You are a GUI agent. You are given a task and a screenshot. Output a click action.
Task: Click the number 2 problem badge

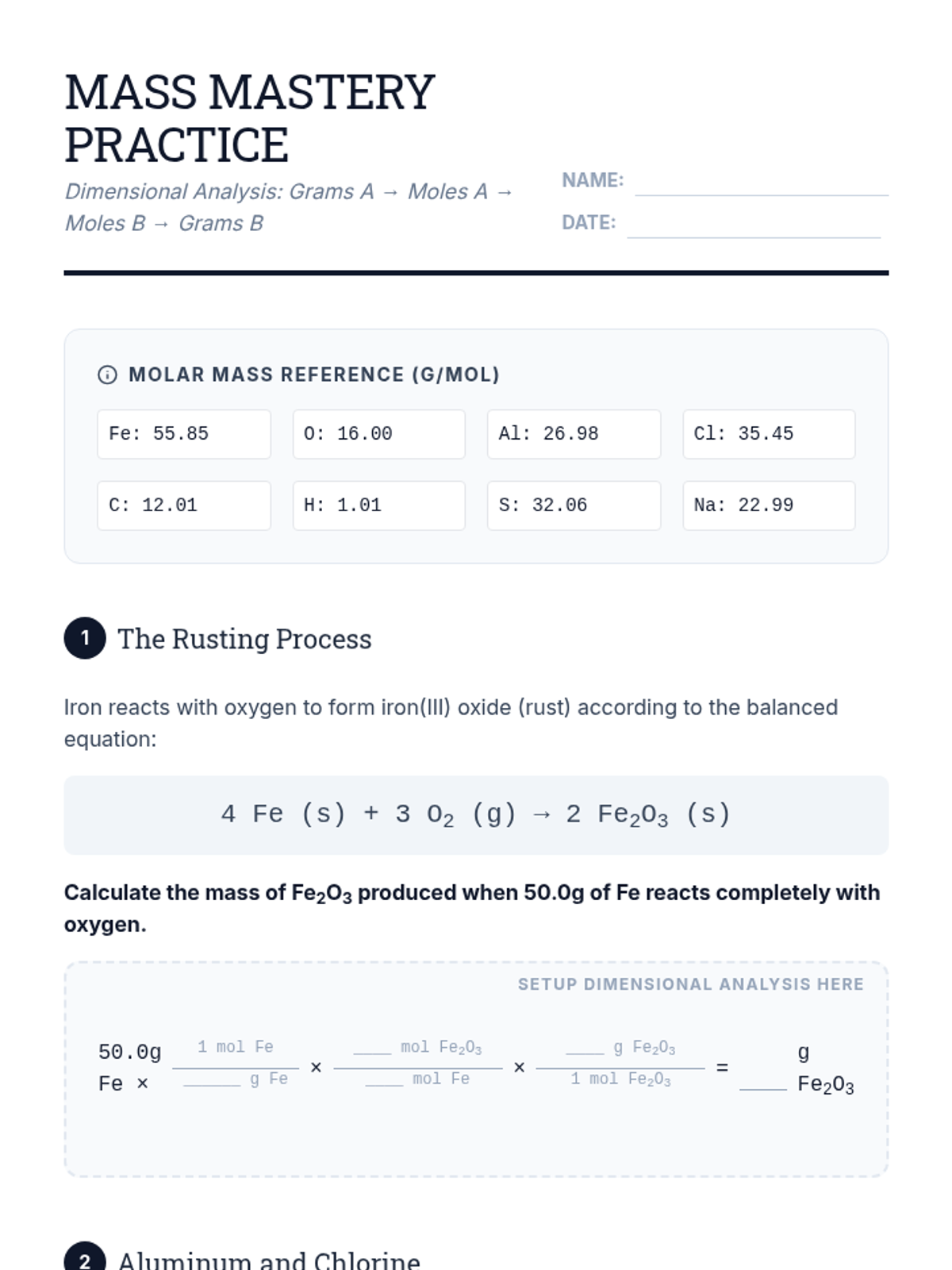pos(85,1259)
